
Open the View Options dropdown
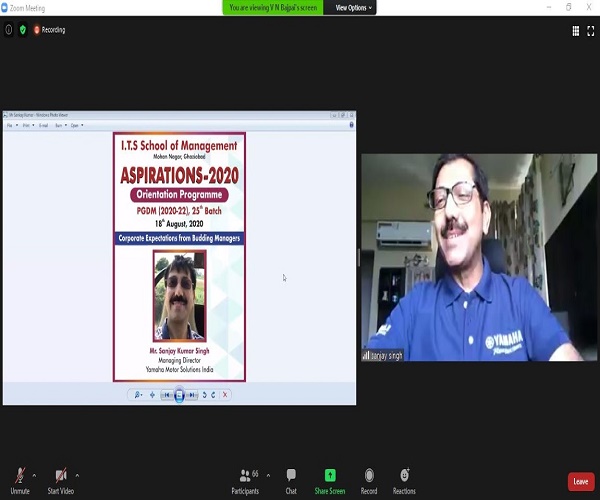coord(353,8)
